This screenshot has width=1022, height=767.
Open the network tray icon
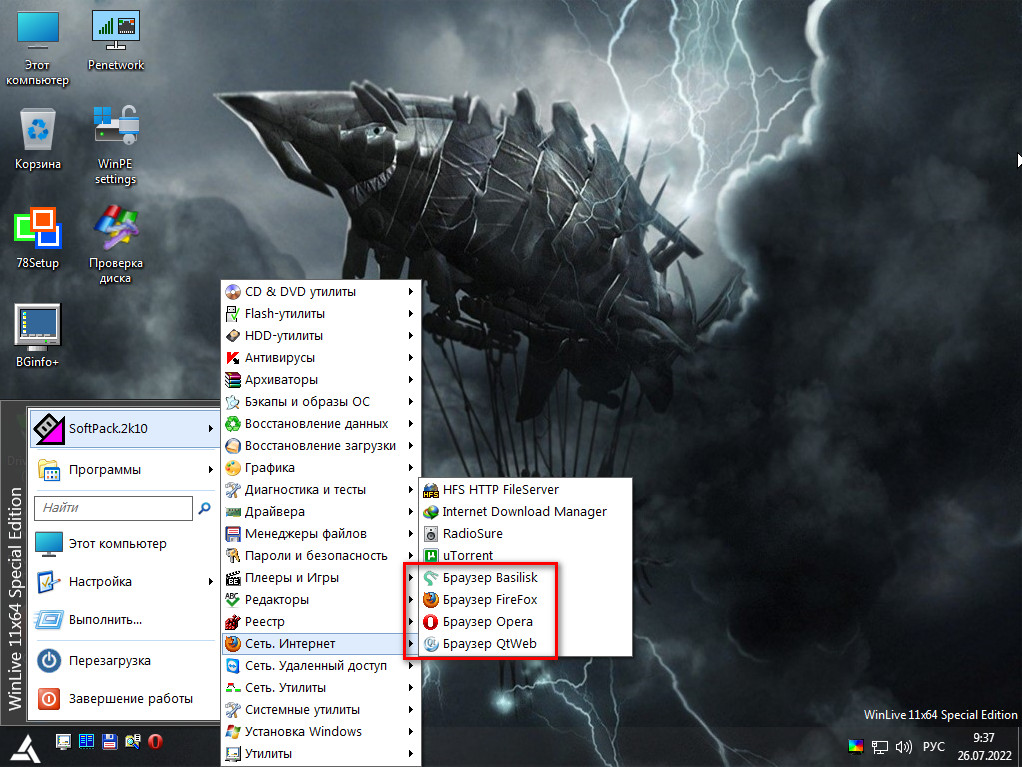click(880, 747)
